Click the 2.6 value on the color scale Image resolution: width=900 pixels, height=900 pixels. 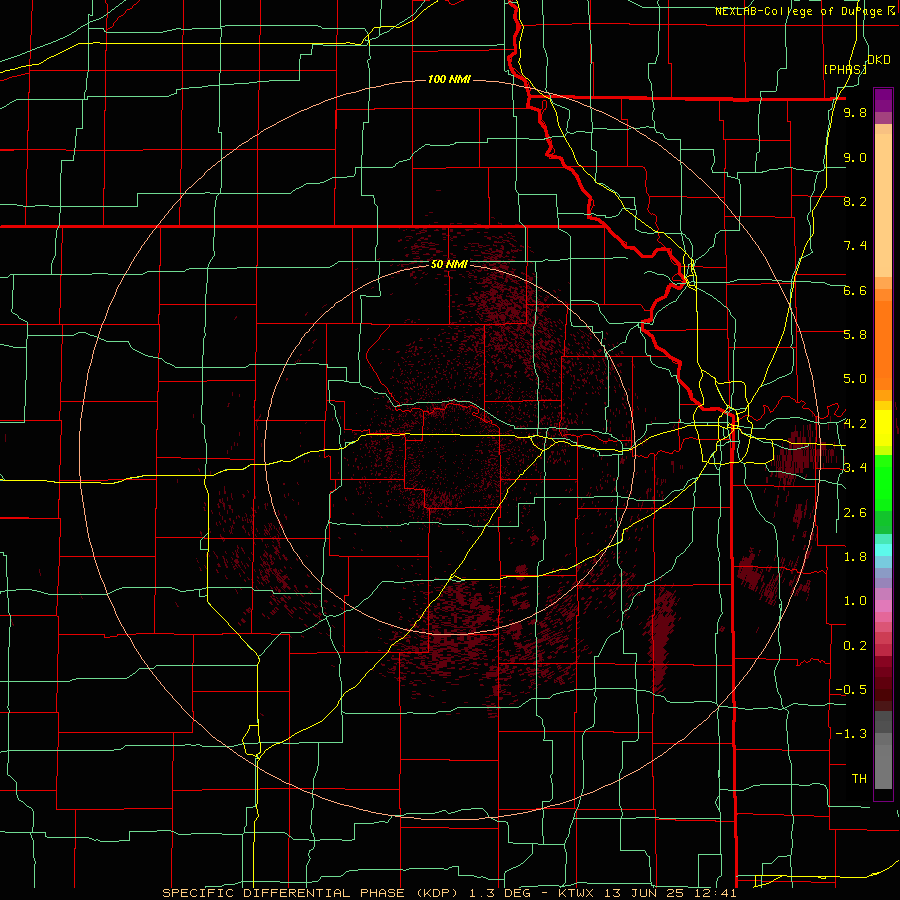(x=855, y=513)
